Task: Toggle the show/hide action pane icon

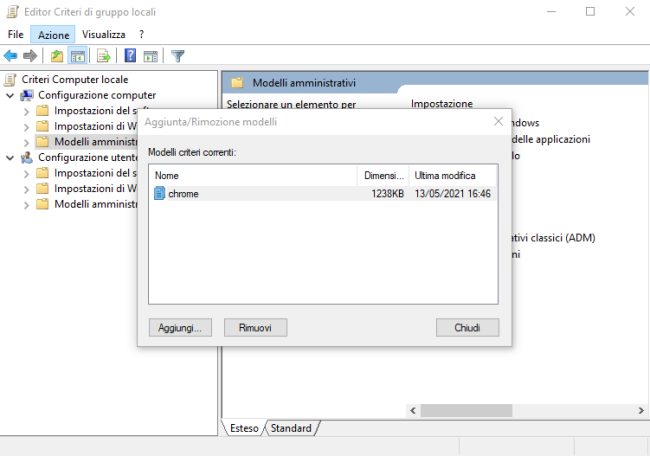Action: [x=151, y=56]
